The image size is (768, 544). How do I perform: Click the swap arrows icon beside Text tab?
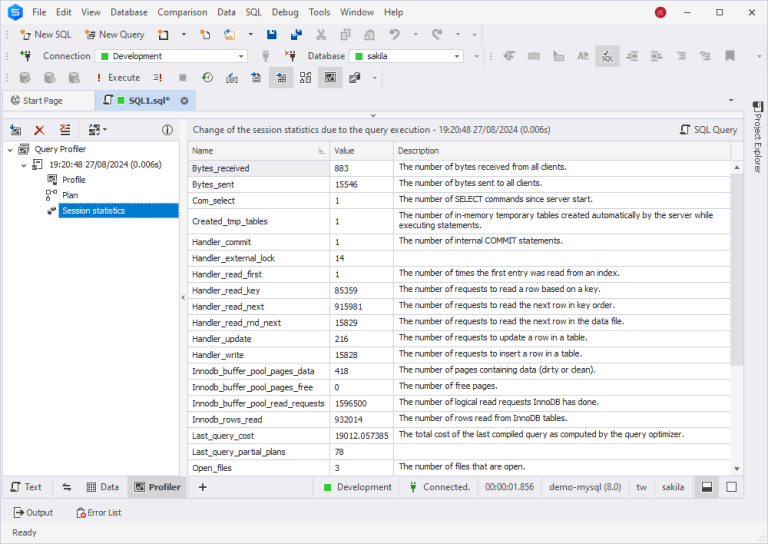pos(67,487)
